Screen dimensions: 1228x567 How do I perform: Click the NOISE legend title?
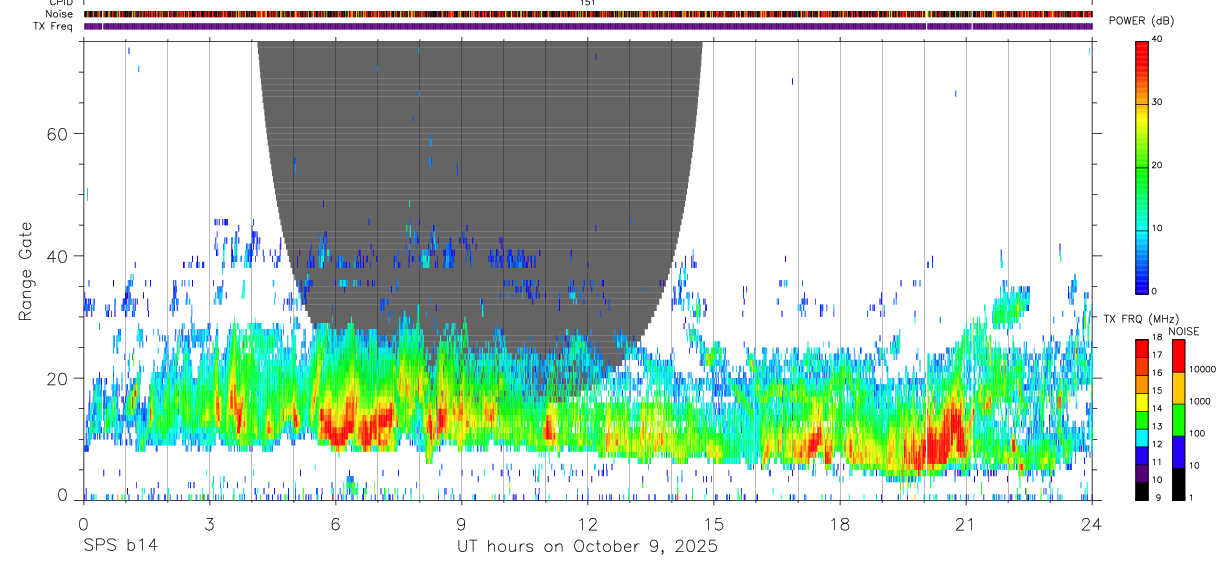[1183, 331]
